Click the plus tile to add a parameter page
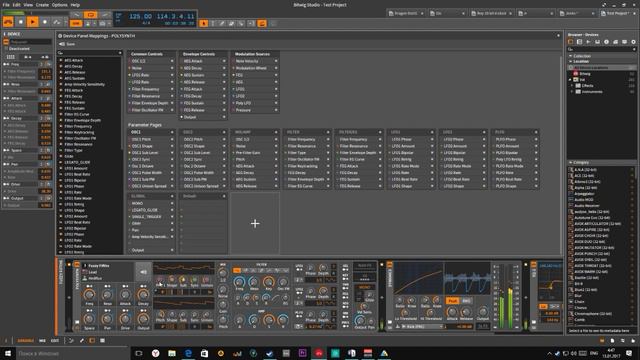 [255, 223]
